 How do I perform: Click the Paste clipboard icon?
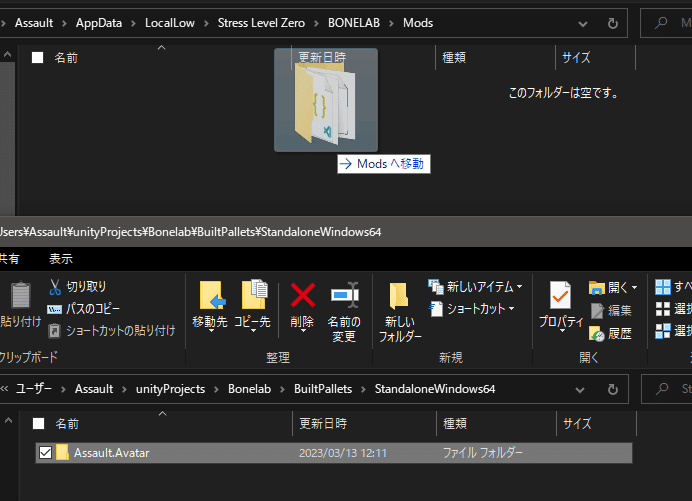20,295
